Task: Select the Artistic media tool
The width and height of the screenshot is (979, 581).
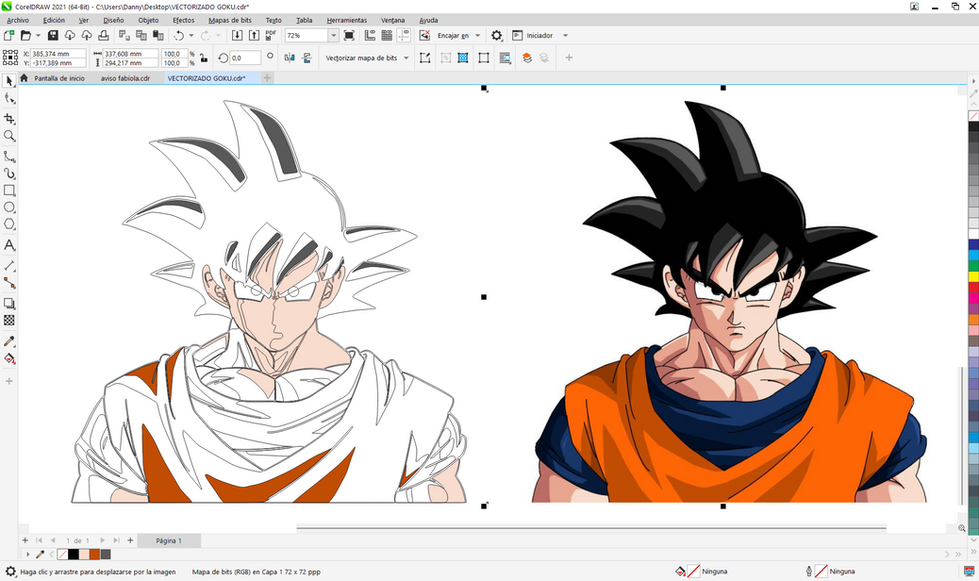Action: click(9, 173)
